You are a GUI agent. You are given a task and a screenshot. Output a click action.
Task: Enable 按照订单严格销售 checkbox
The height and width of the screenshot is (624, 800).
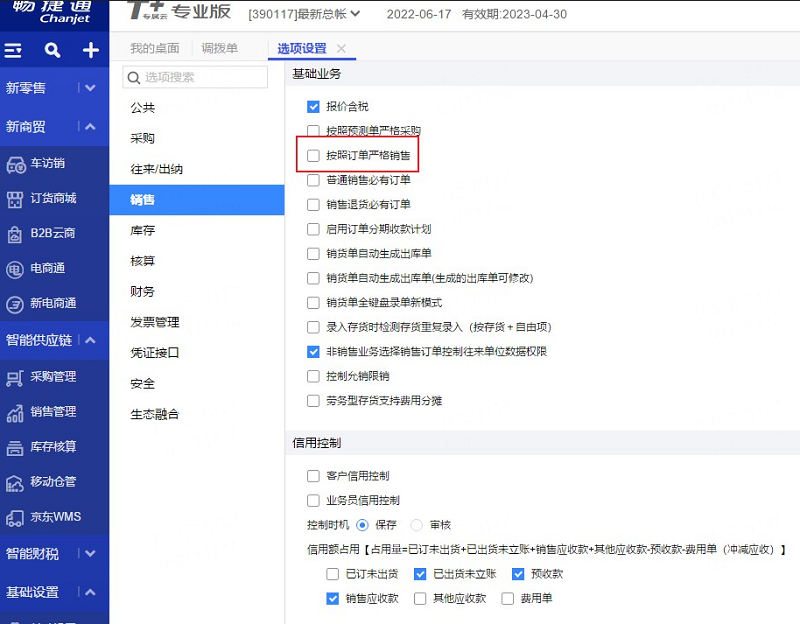point(313,156)
